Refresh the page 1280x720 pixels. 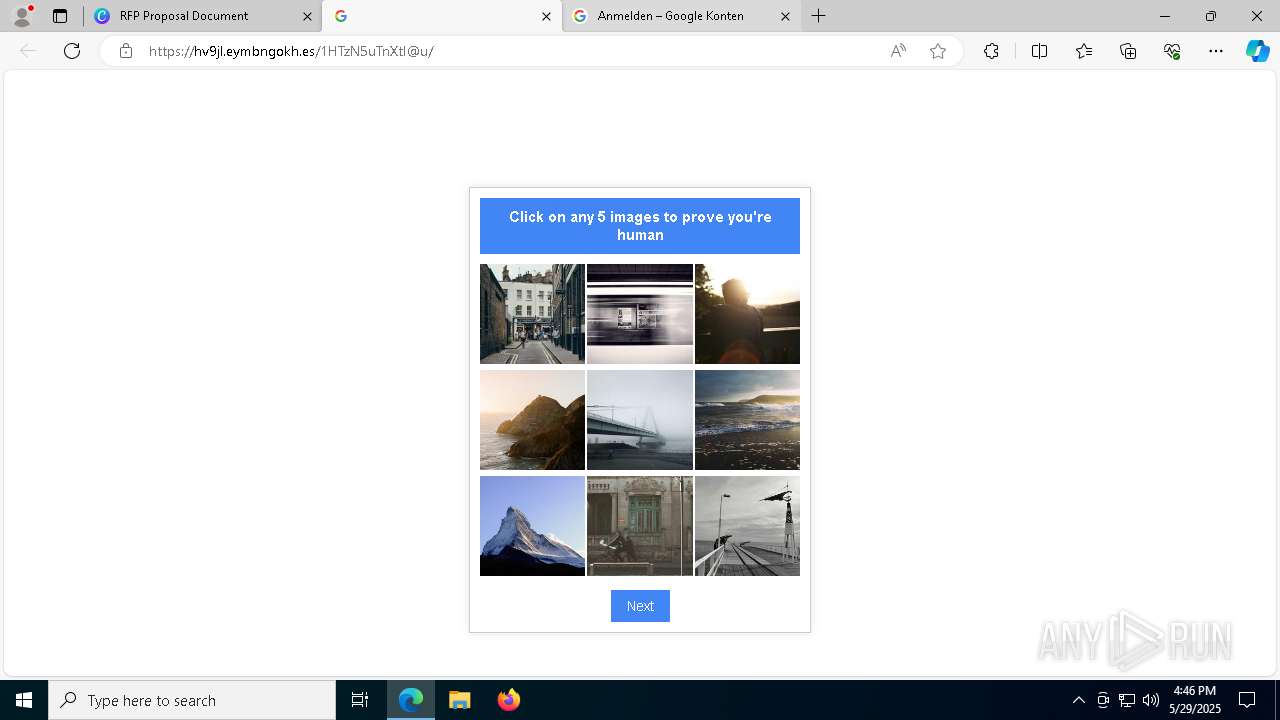coord(72,51)
